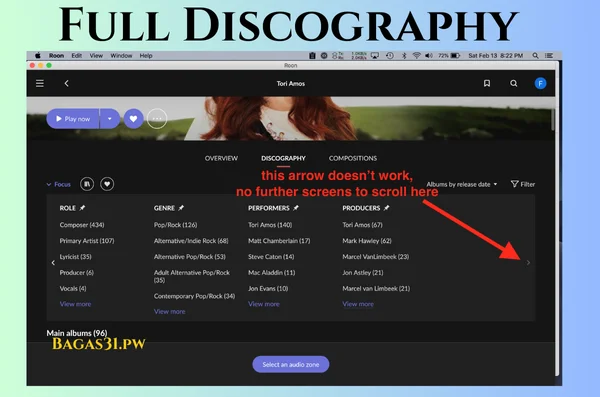This screenshot has width=600, height=397.
Task: Filter by producer Marcel van Limbeek (21)
Action: coord(376,288)
